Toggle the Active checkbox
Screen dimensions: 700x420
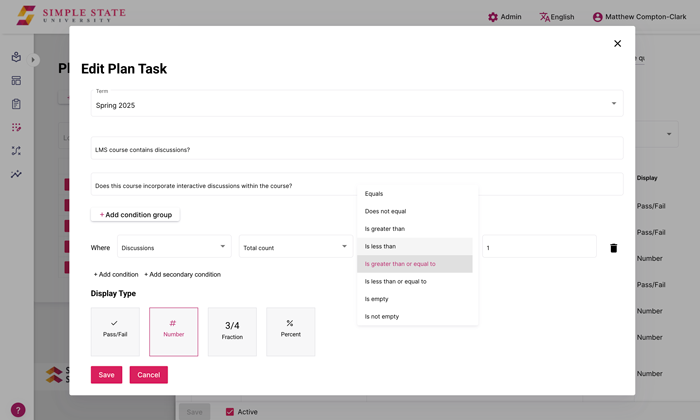coord(230,412)
